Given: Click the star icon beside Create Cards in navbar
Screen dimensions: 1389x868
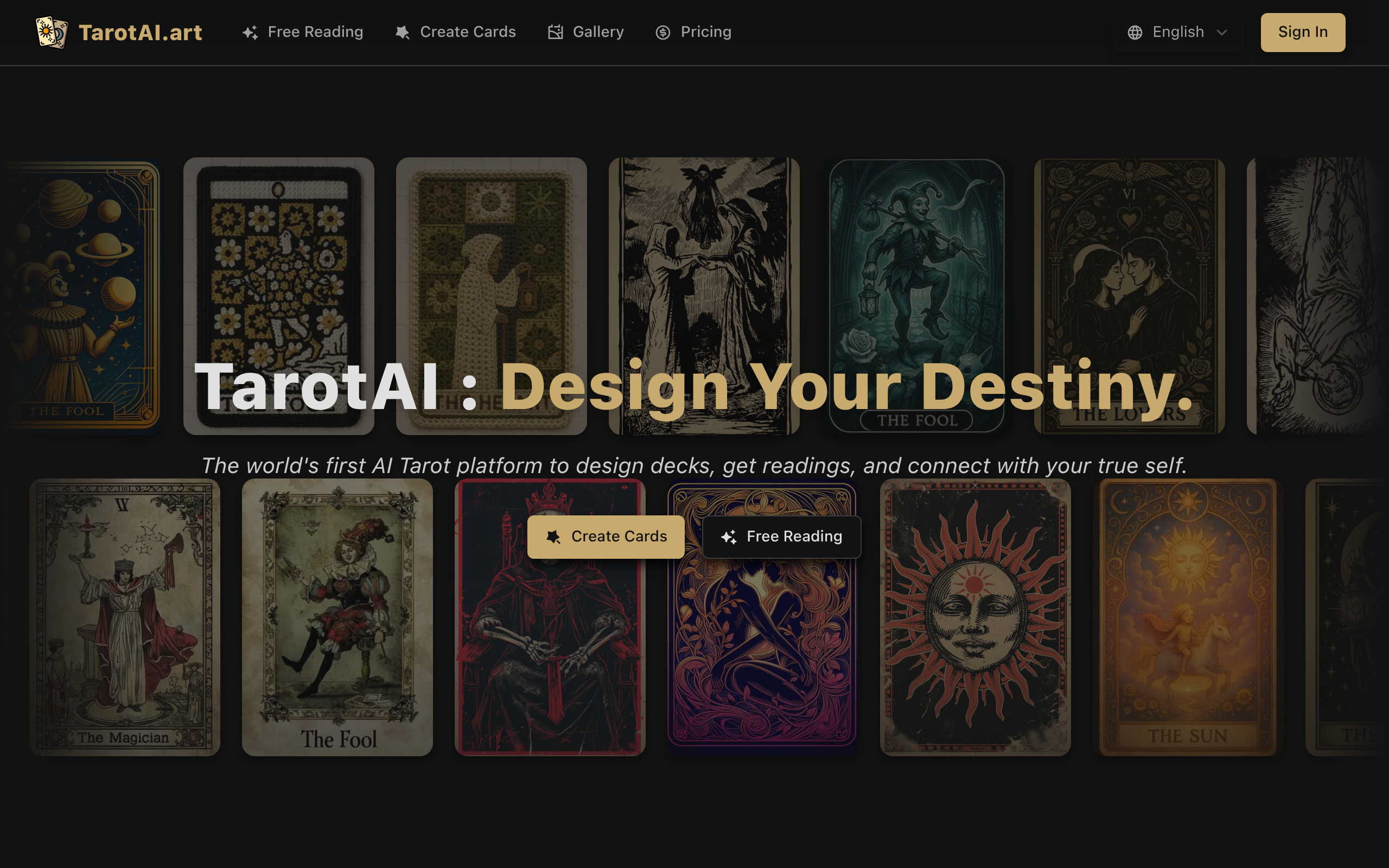Looking at the screenshot, I should tap(403, 33).
